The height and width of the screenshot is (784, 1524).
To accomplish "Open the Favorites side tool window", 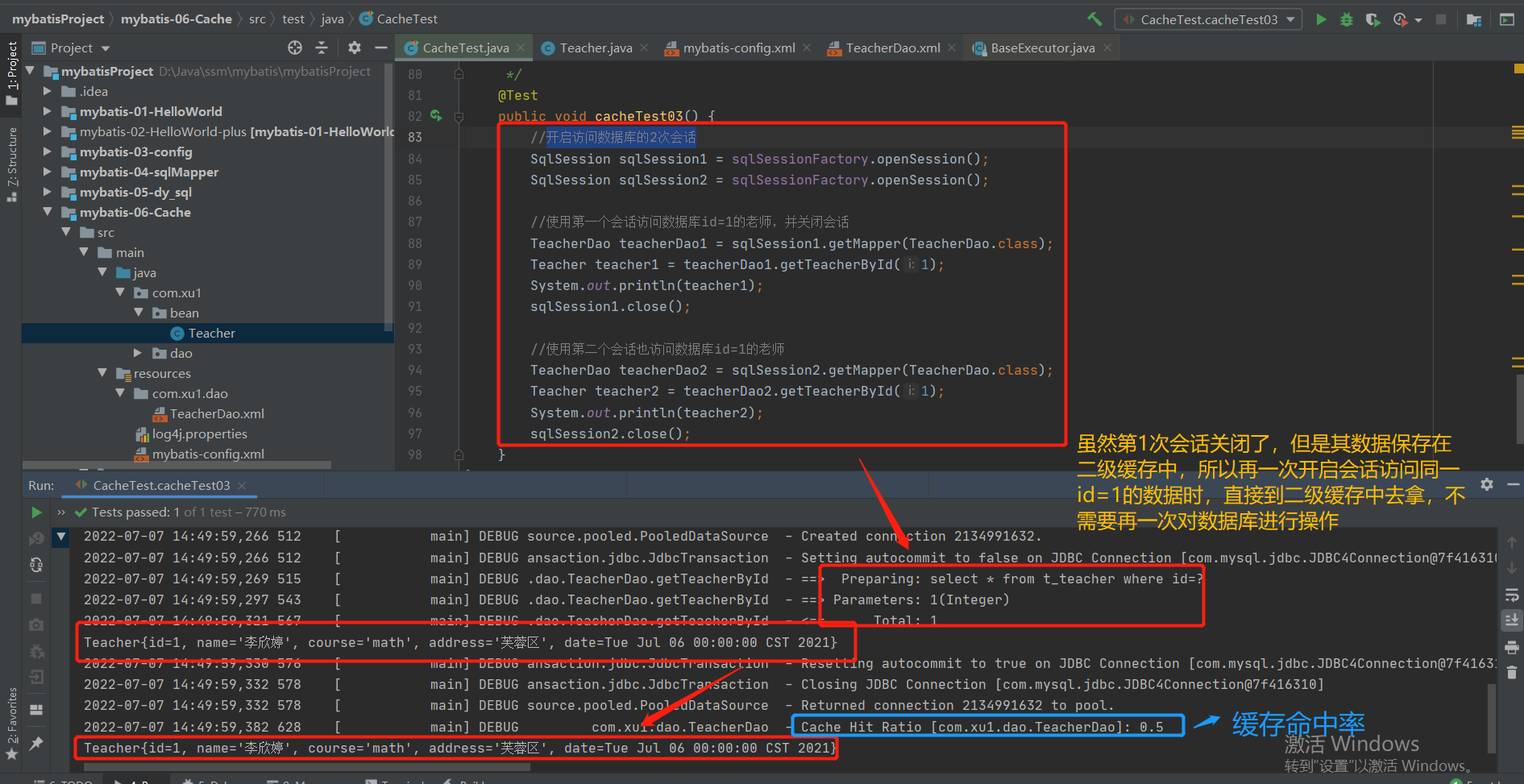I will tap(11, 723).
